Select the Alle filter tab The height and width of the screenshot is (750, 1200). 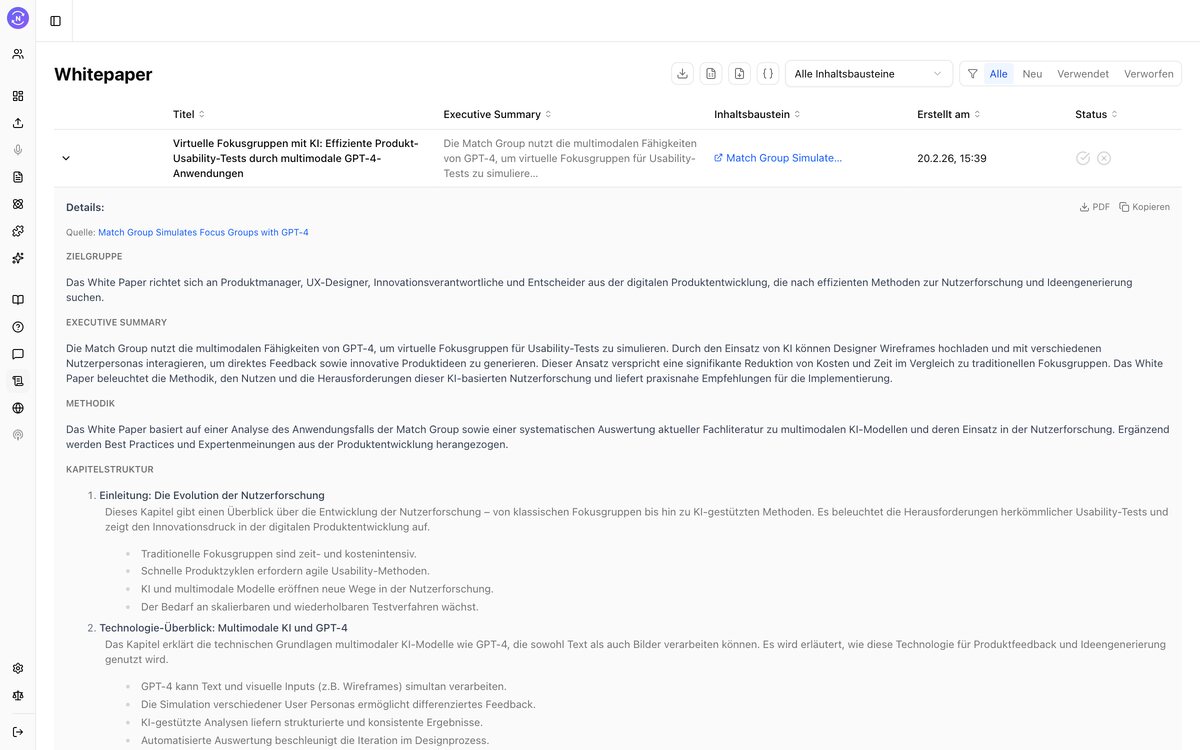pyautogui.click(x=998, y=74)
